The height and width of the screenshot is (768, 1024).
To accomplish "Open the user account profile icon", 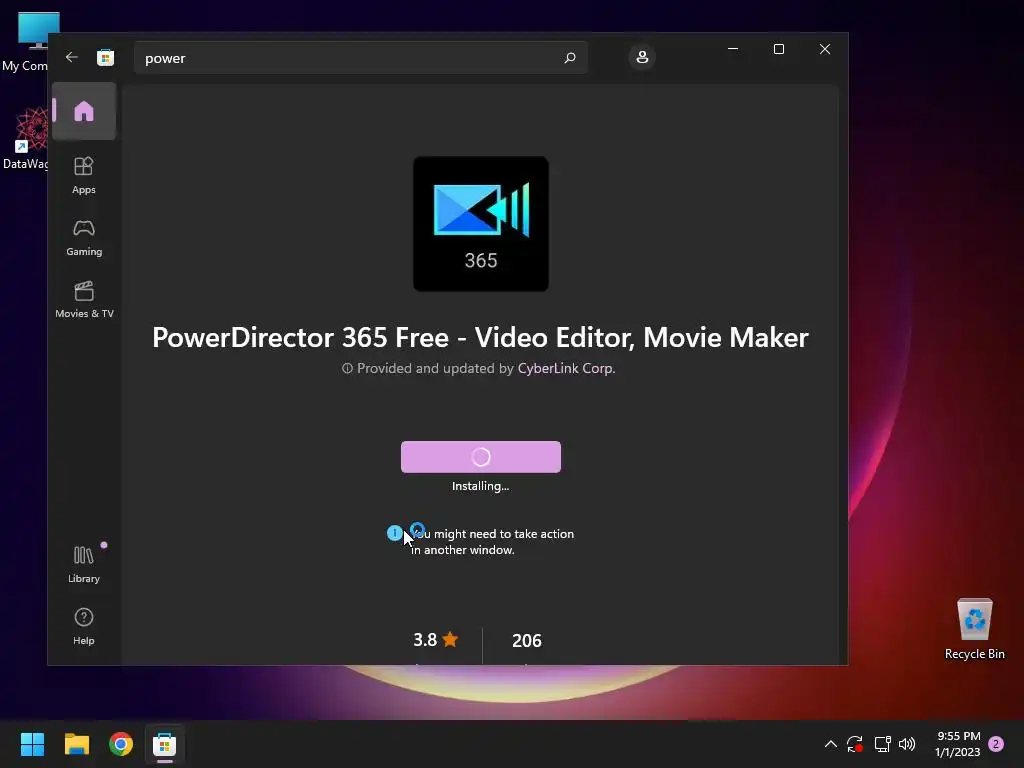I will point(642,57).
